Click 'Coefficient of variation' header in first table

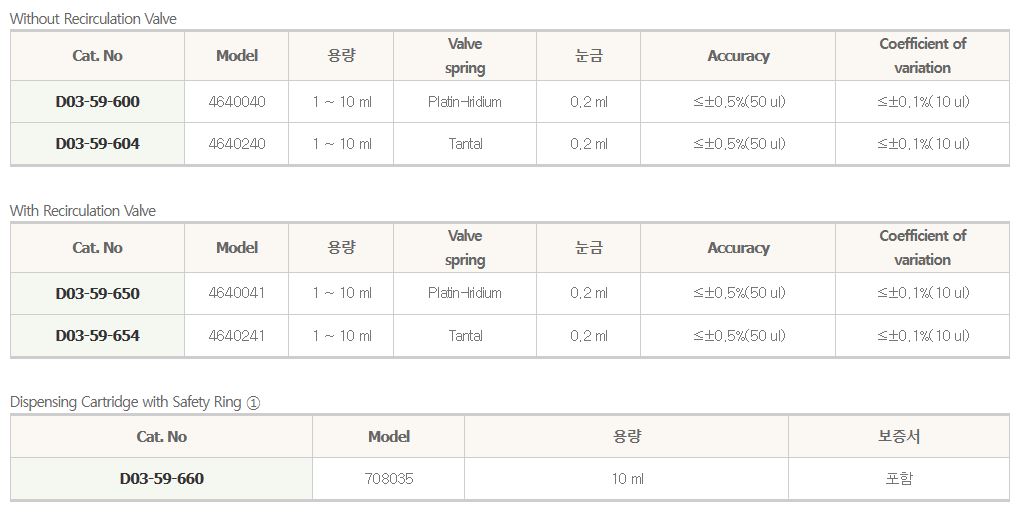point(922,56)
